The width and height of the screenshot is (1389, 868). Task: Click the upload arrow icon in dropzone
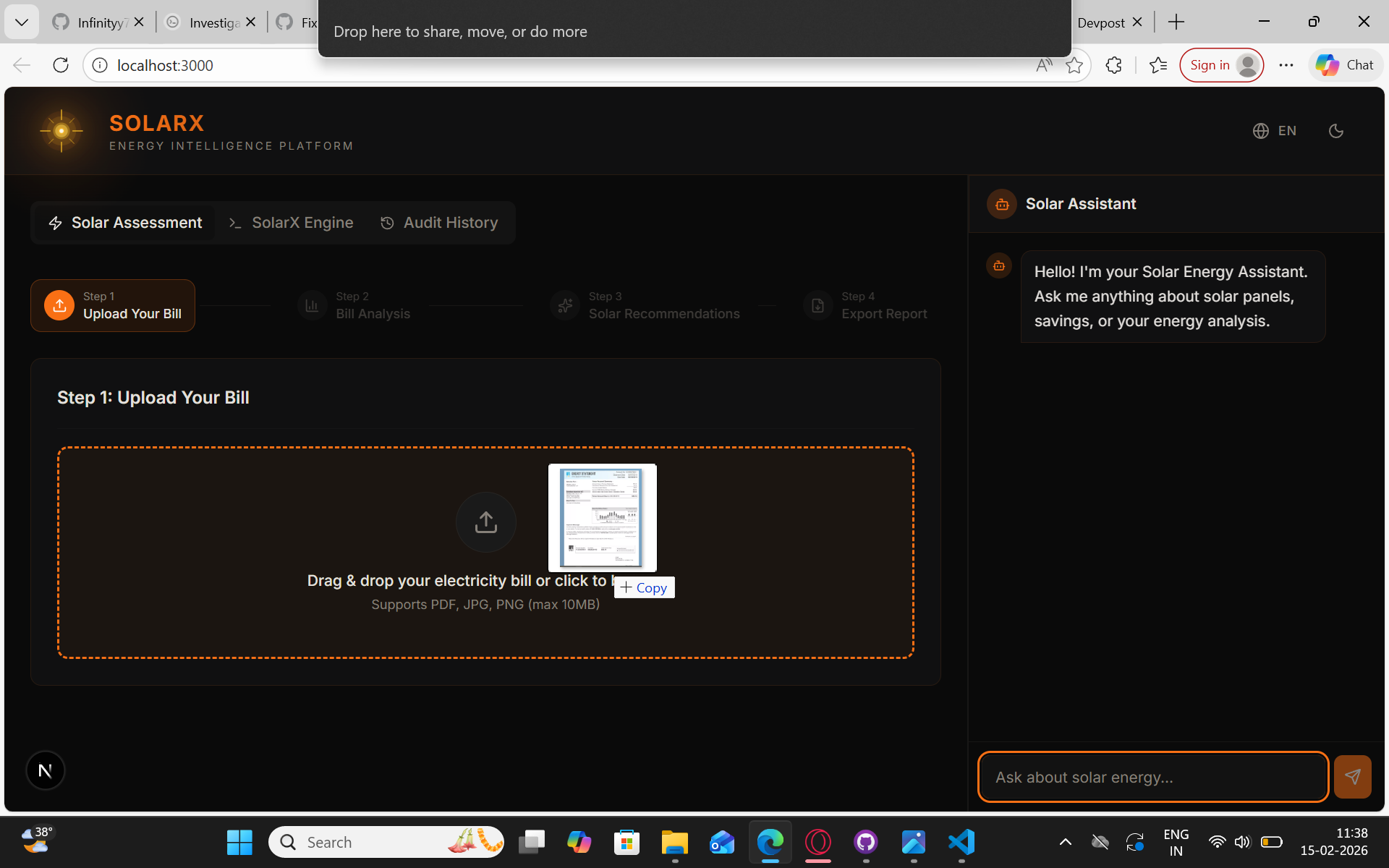485,522
